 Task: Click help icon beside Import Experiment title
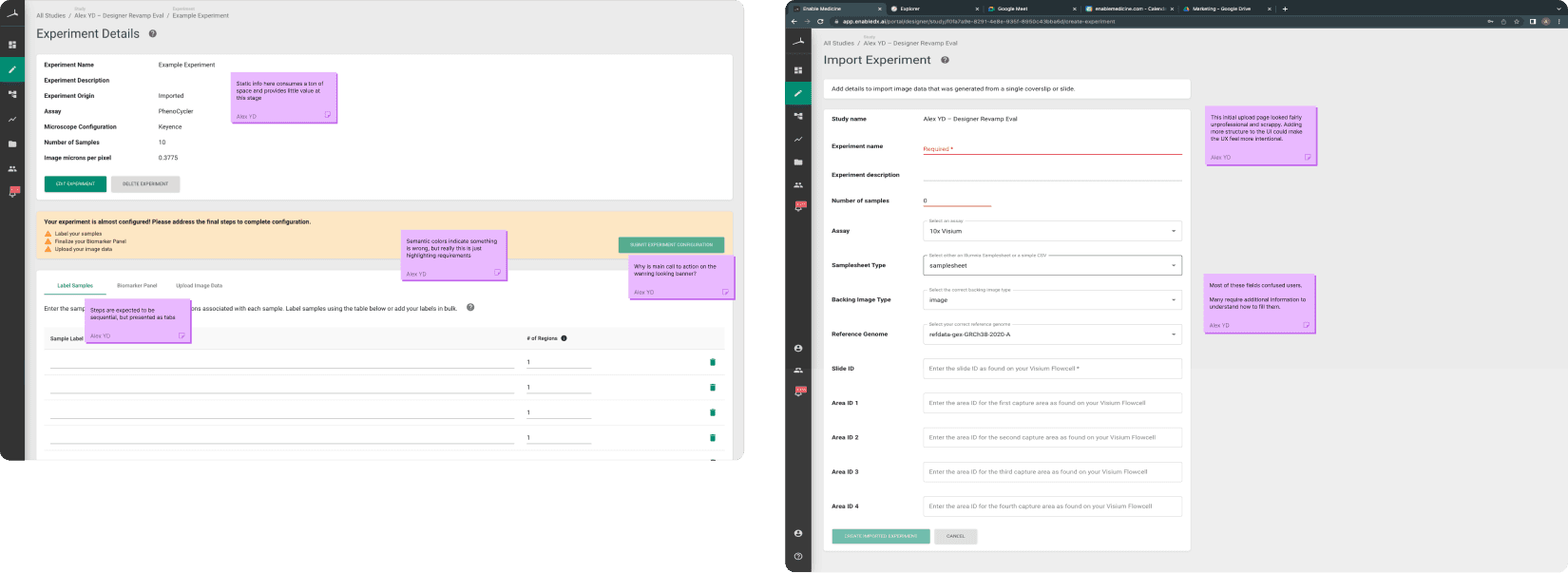[x=945, y=60]
